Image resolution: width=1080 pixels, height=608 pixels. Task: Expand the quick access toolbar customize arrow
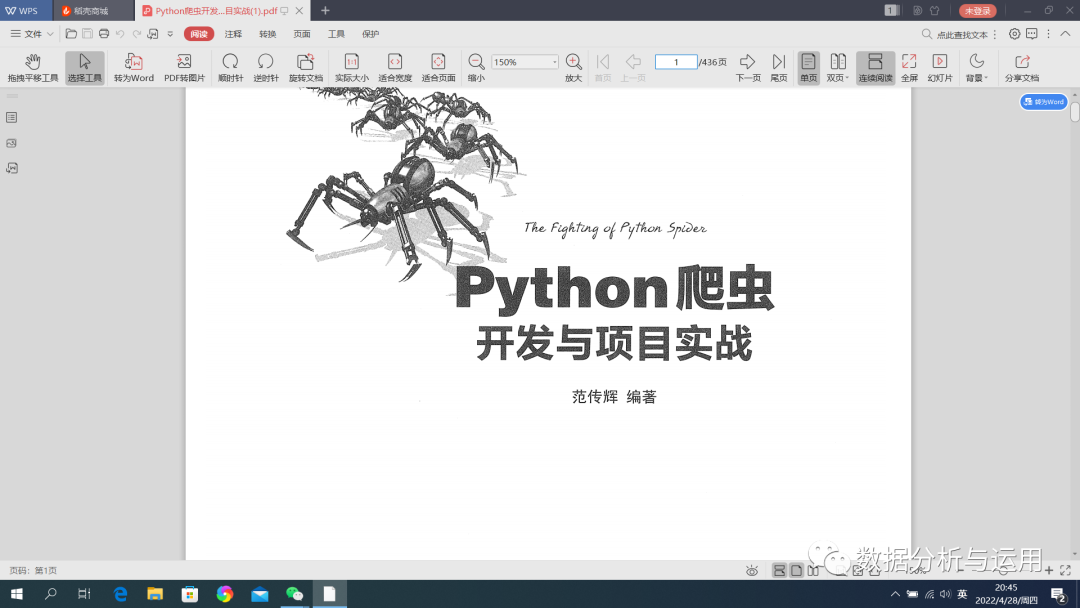point(170,34)
